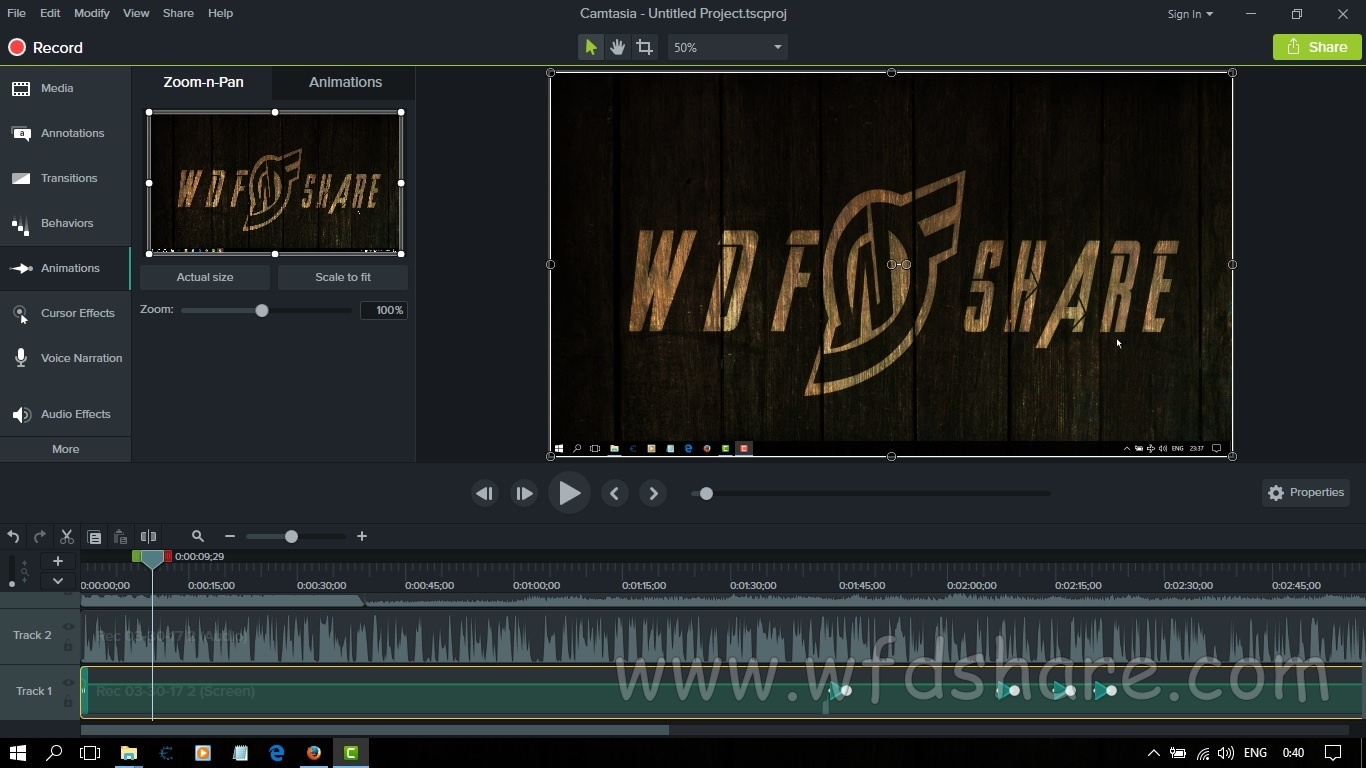This screenshot has width=1366, height=768.
Task: Activate the Pan (hand) tool
Action: [x=618, y=47]
